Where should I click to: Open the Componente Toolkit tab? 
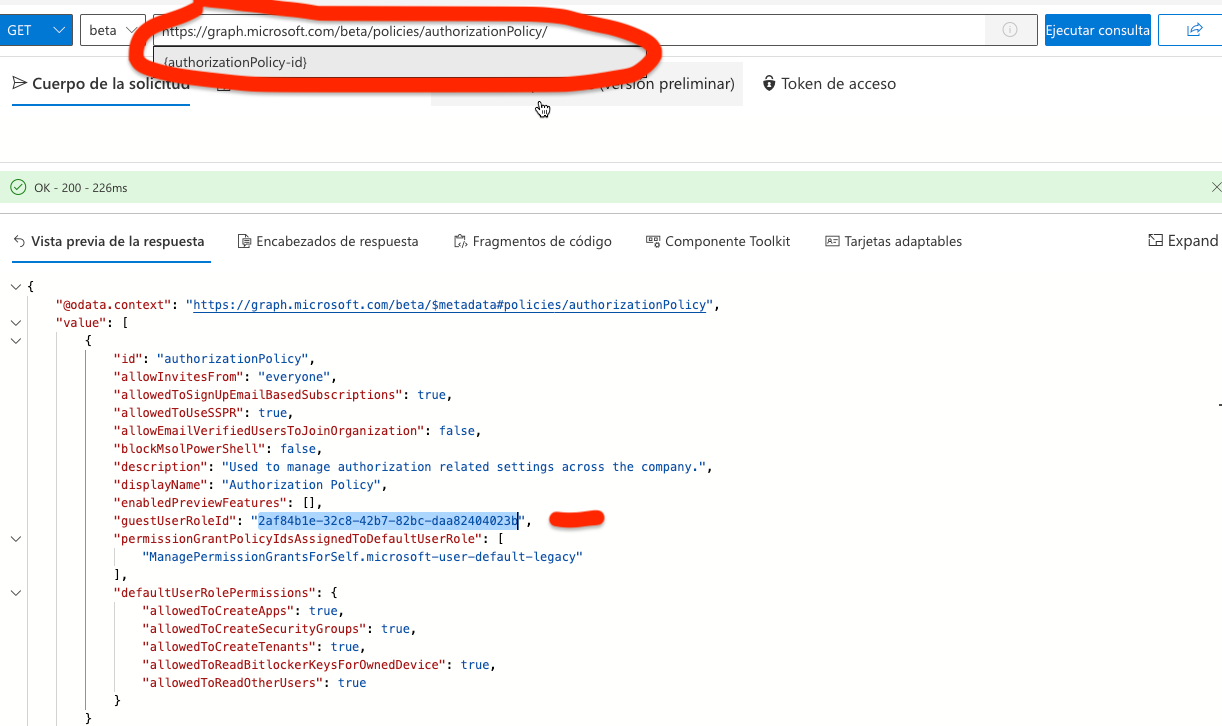click(718, 241)
